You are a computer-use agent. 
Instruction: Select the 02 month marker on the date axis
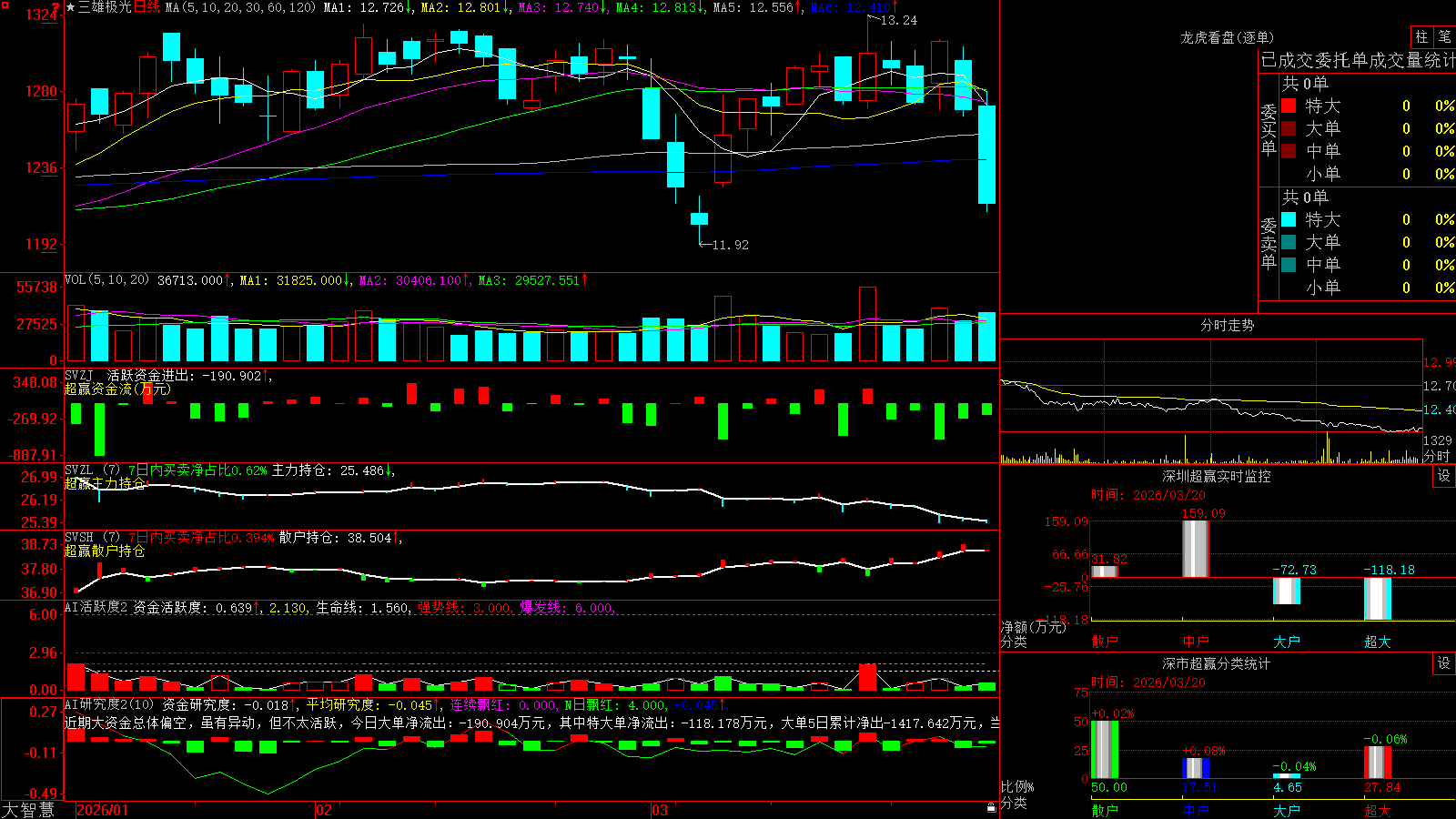coord(324,810)
